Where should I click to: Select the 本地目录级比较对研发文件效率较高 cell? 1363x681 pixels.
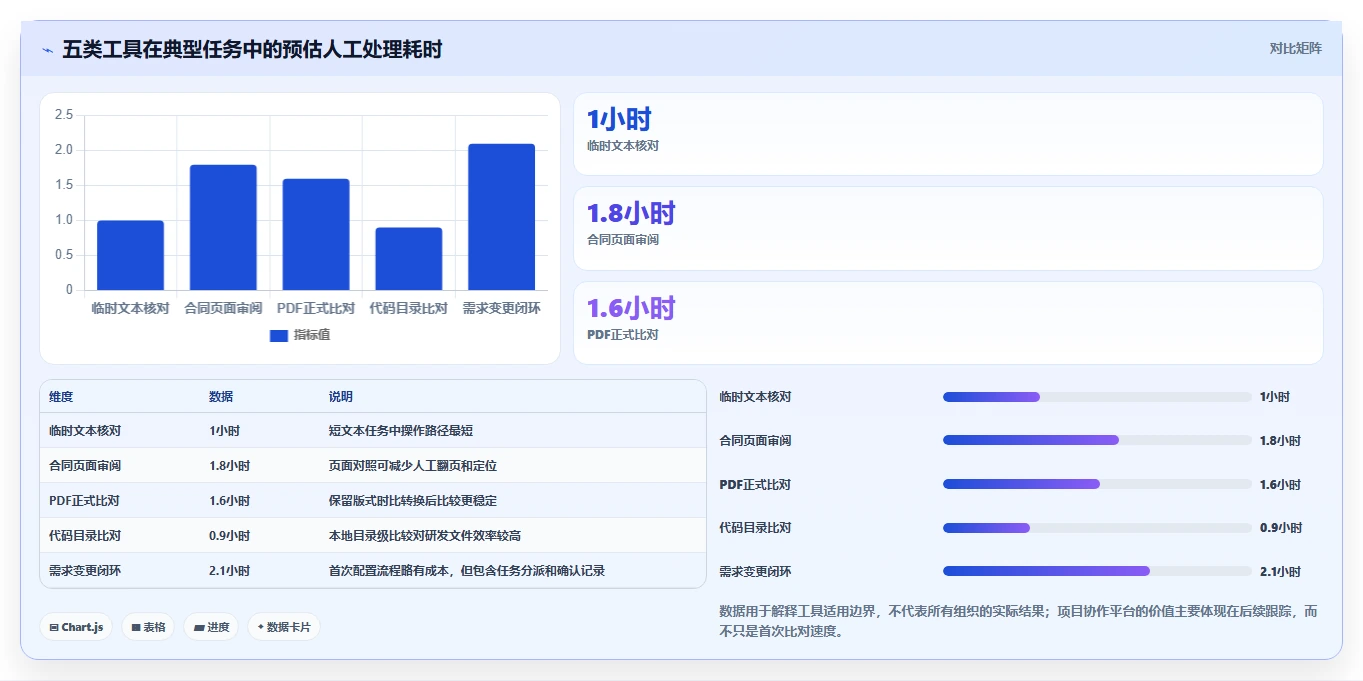pyautogui.click(x=512, y=536)
